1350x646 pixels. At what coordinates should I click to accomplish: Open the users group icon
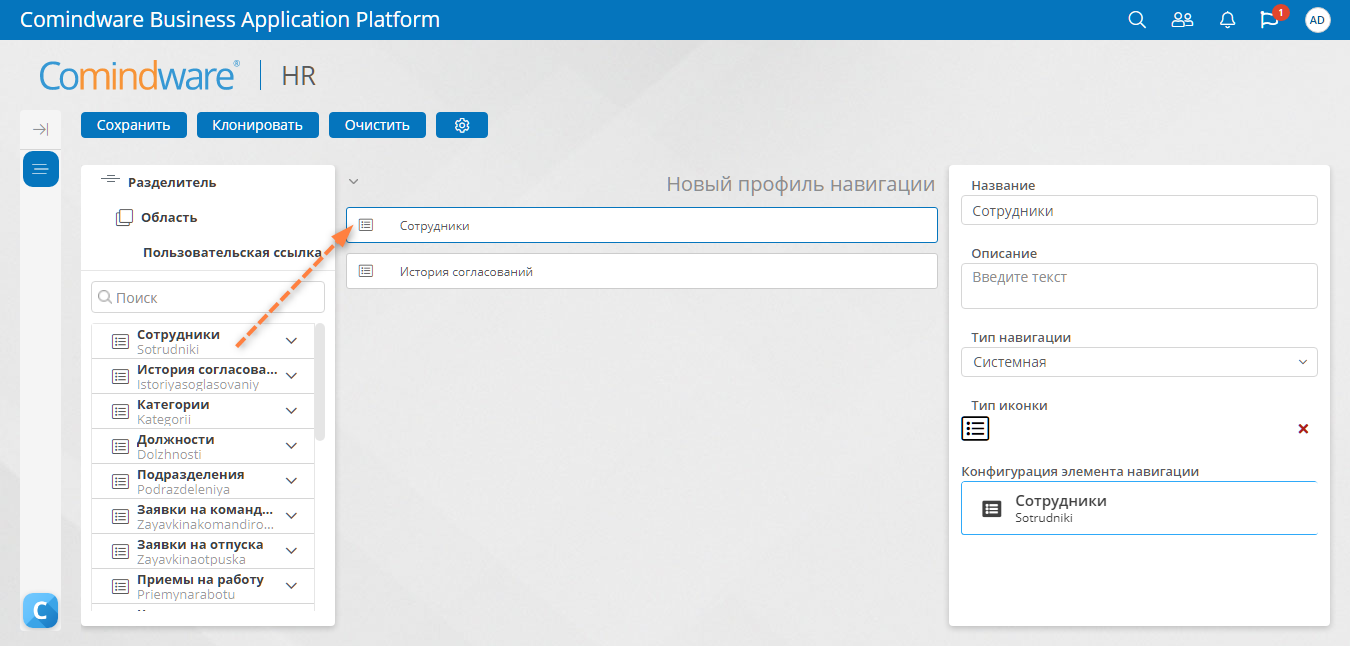point(1182,20)
